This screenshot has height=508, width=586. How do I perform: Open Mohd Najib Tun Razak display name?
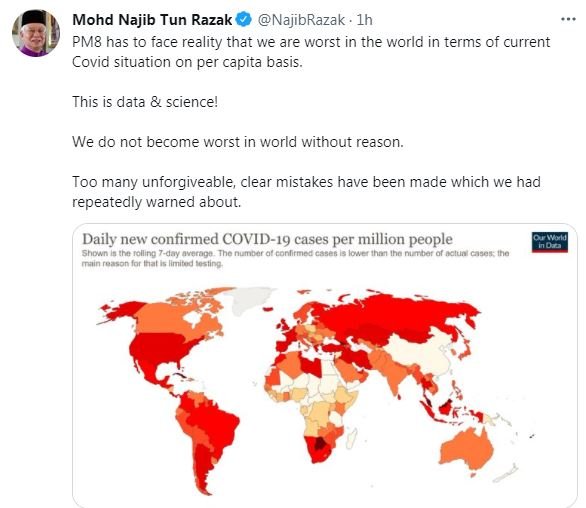coord(152,20)
